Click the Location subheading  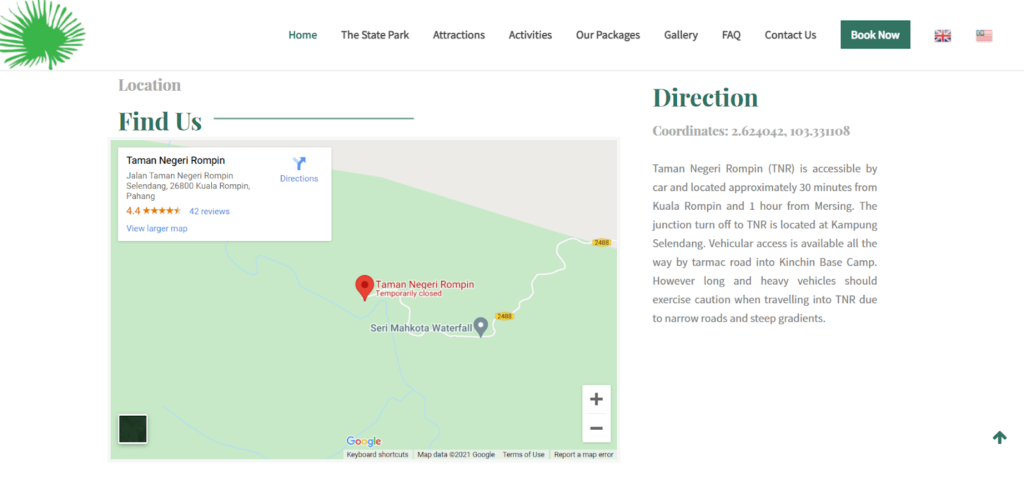pyautogui.click(x=150, y=86)
